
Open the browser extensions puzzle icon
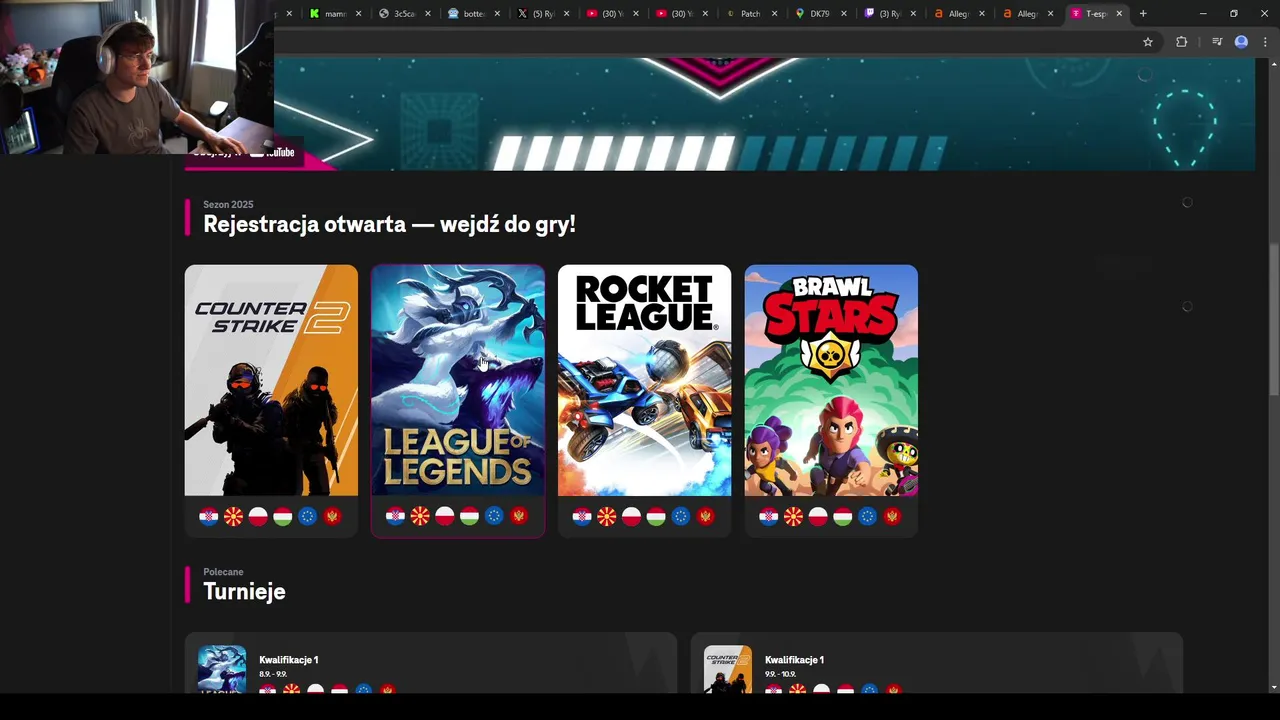(1181, 42)
